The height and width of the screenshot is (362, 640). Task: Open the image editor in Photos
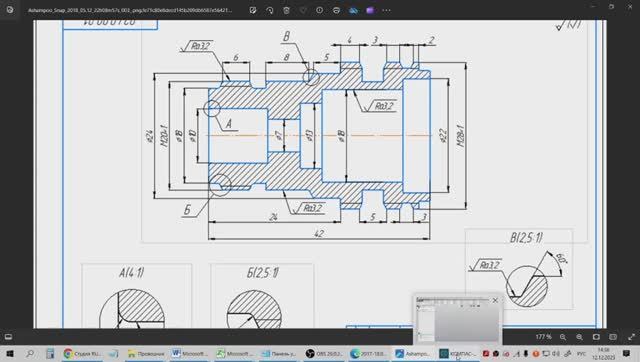click(x=253, y=10)
